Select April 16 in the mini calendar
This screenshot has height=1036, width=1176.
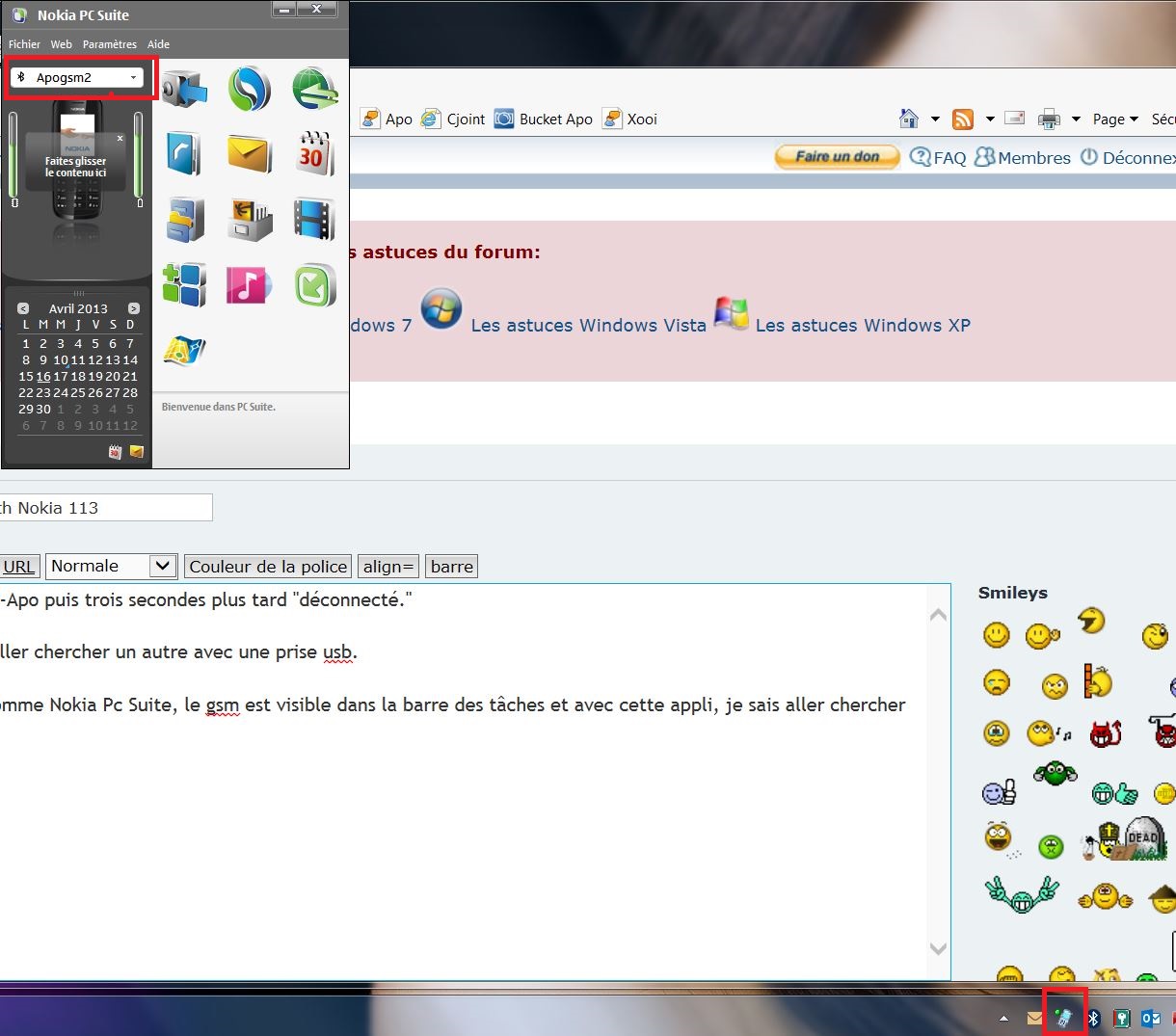click(x=43, y=376)
